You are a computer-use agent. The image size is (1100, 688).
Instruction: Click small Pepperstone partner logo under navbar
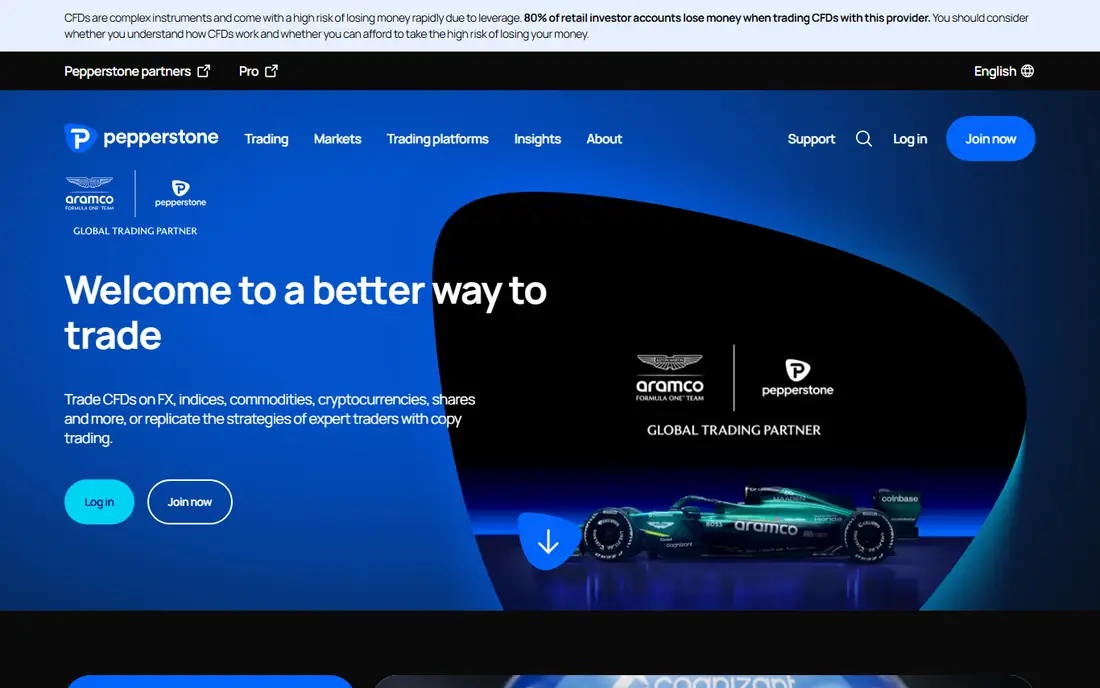coord(180,194)
